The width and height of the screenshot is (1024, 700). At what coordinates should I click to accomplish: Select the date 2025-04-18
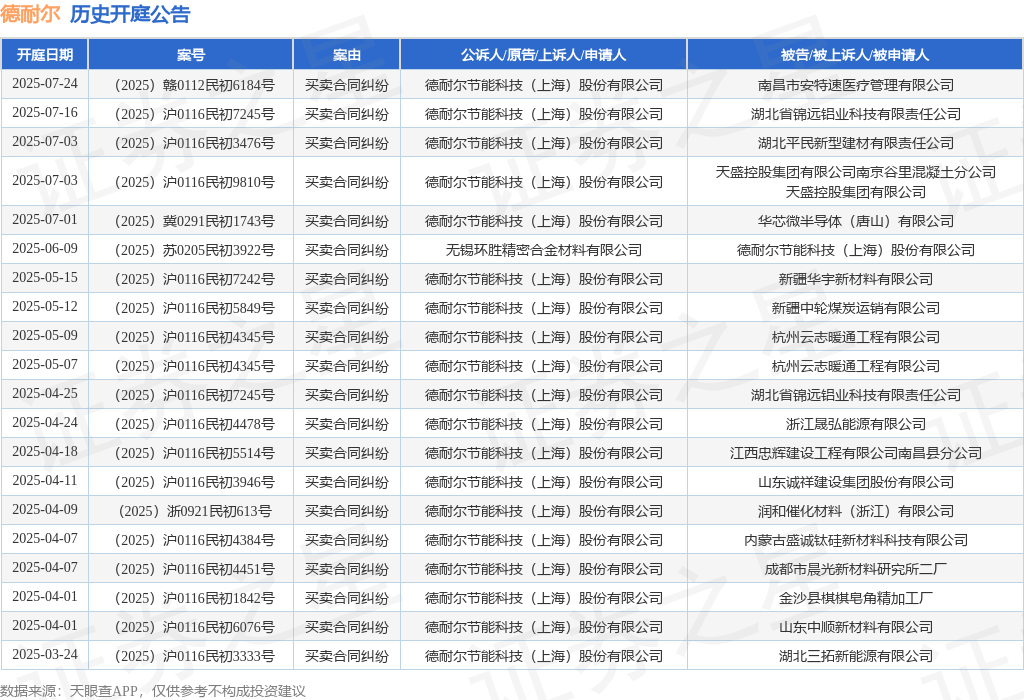point(44,452)
